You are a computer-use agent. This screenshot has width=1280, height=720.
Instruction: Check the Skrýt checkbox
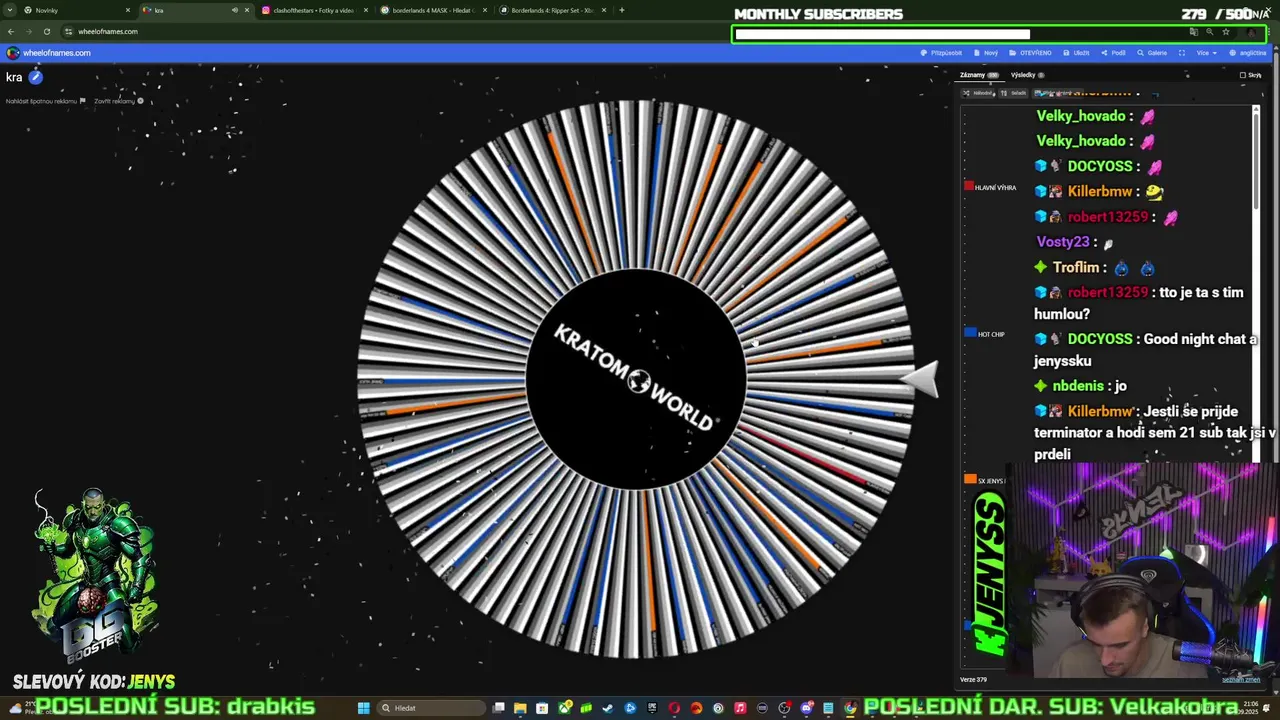pyautogui.click(x=1243, y=75)
